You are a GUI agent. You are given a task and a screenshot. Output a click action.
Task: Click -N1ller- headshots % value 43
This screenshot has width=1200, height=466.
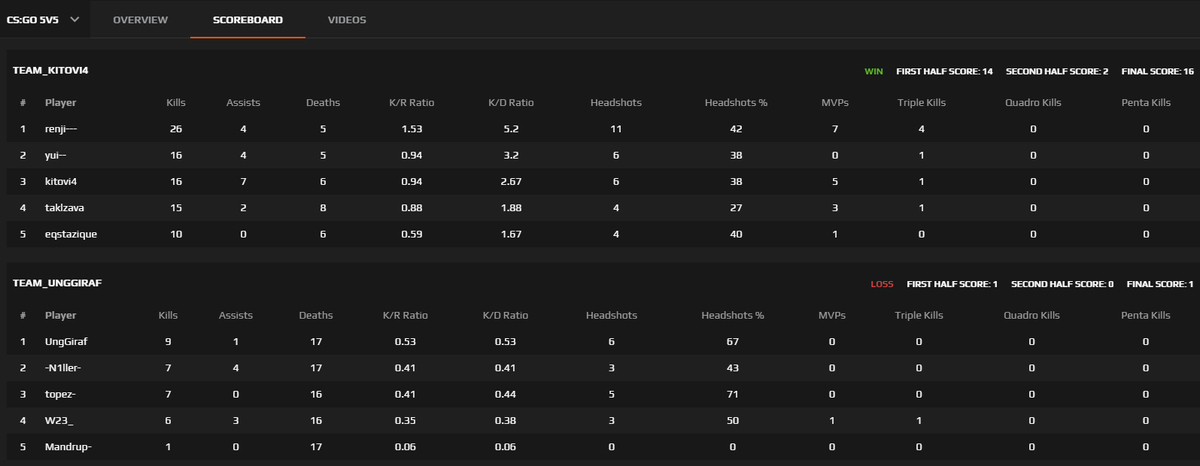pos(733,367)
